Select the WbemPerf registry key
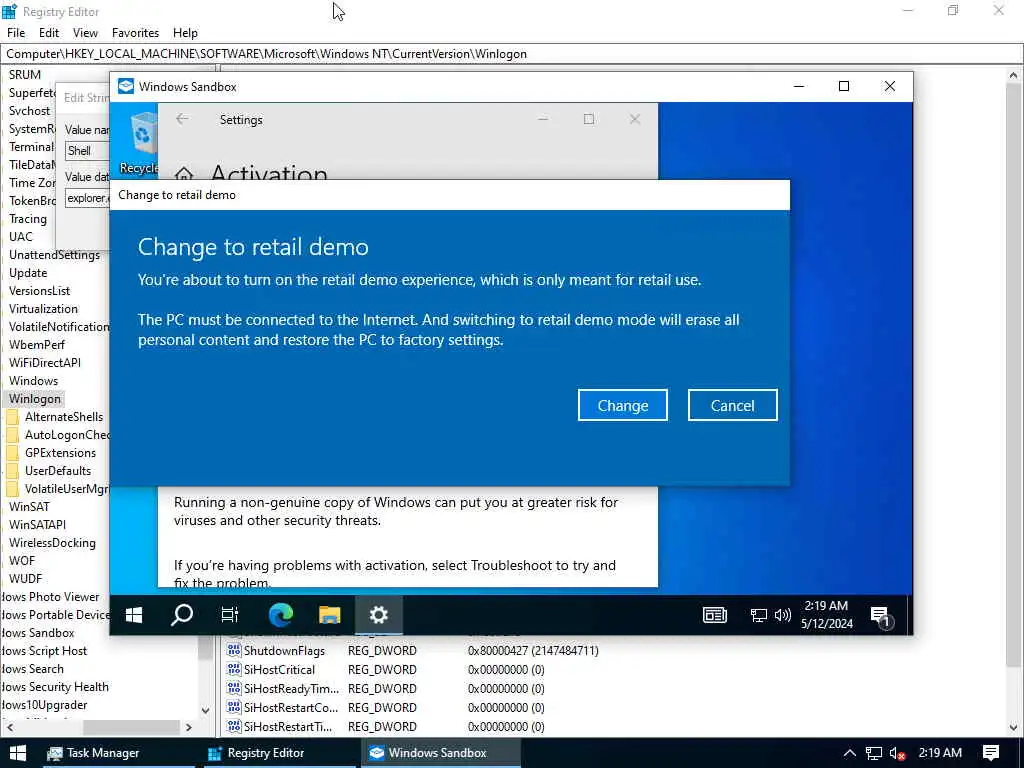1024x768 pixels. point(37,345)
